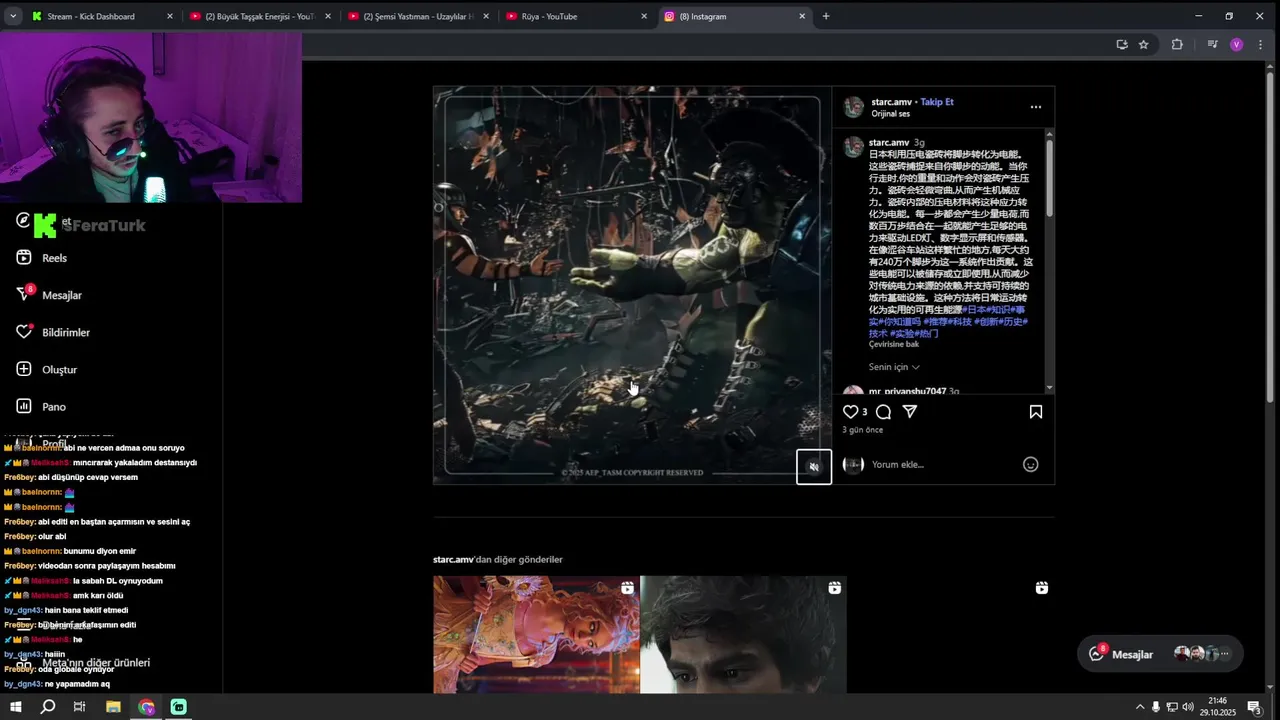Open network icon in system tray
The image size is (1280, 720).
[1172, 707]
